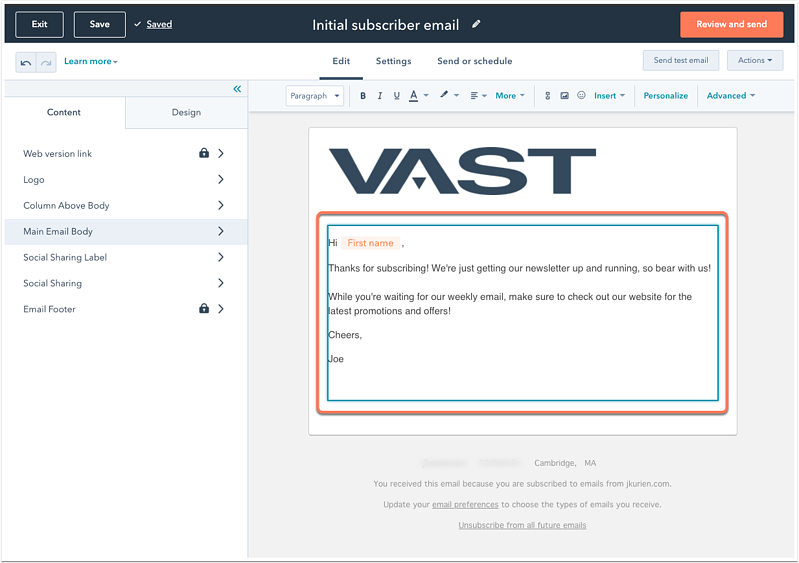Open the Insert dropdown
The height and width of the screenshot is (563, 799).
(x=609, y=96)
